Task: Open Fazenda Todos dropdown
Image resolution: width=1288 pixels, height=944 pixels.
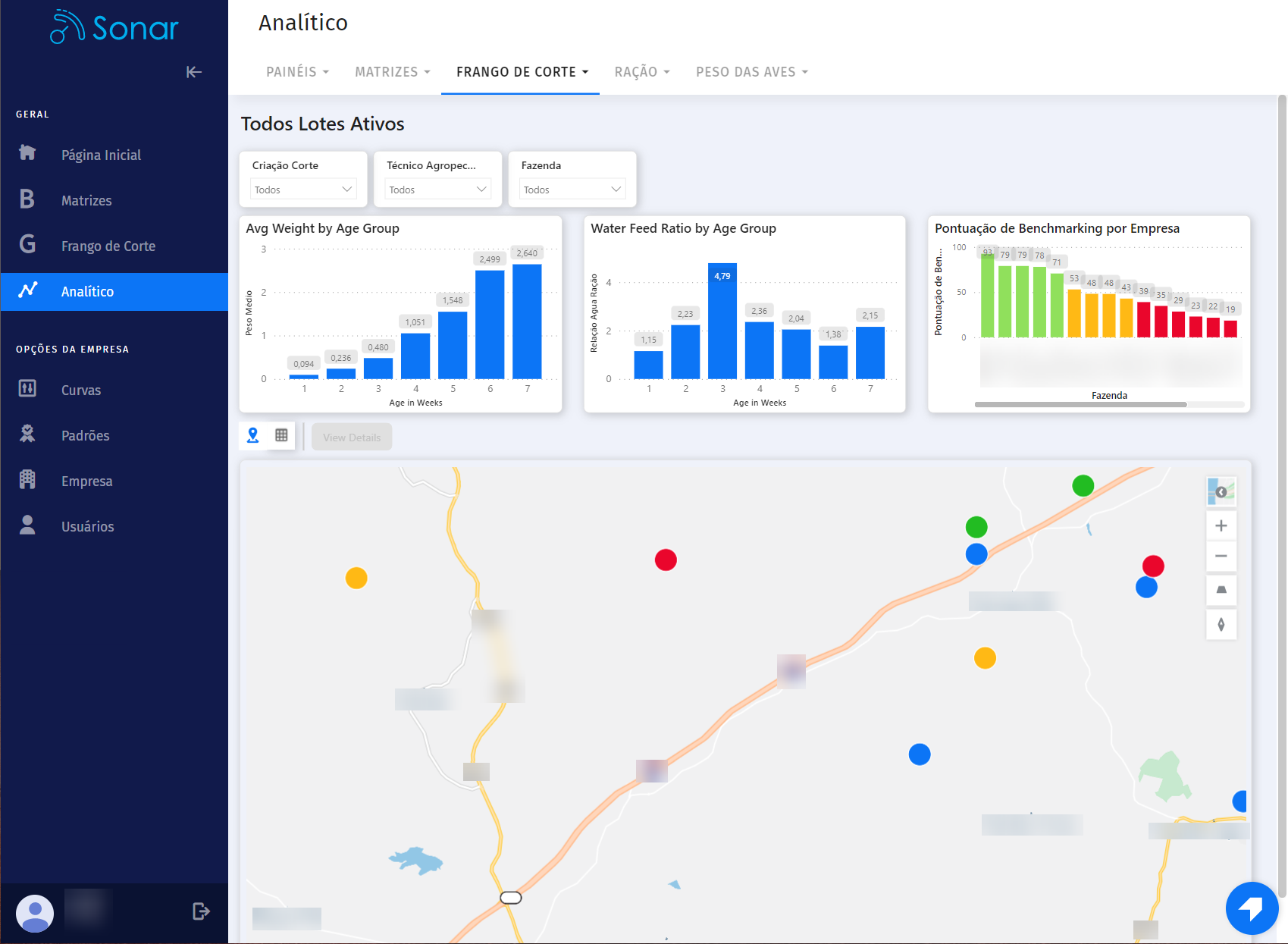Action: [572, 189]
